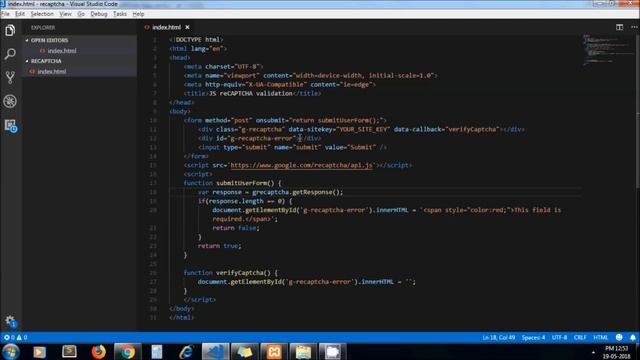The width and height of the screenshot is (640, 360).
Task: Open the Search view in activity bar
Action: coord(10,54)
